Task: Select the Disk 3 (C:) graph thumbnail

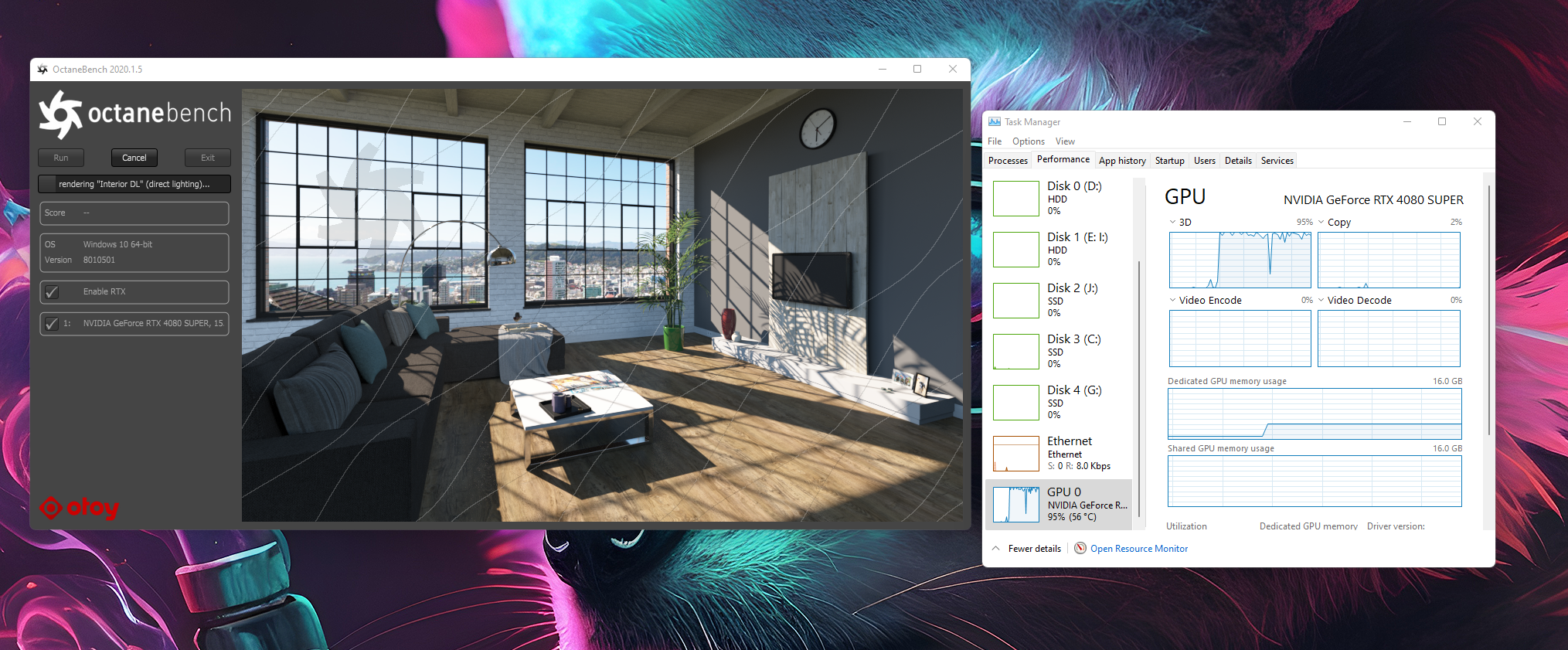Action: tap(1015, 352)
